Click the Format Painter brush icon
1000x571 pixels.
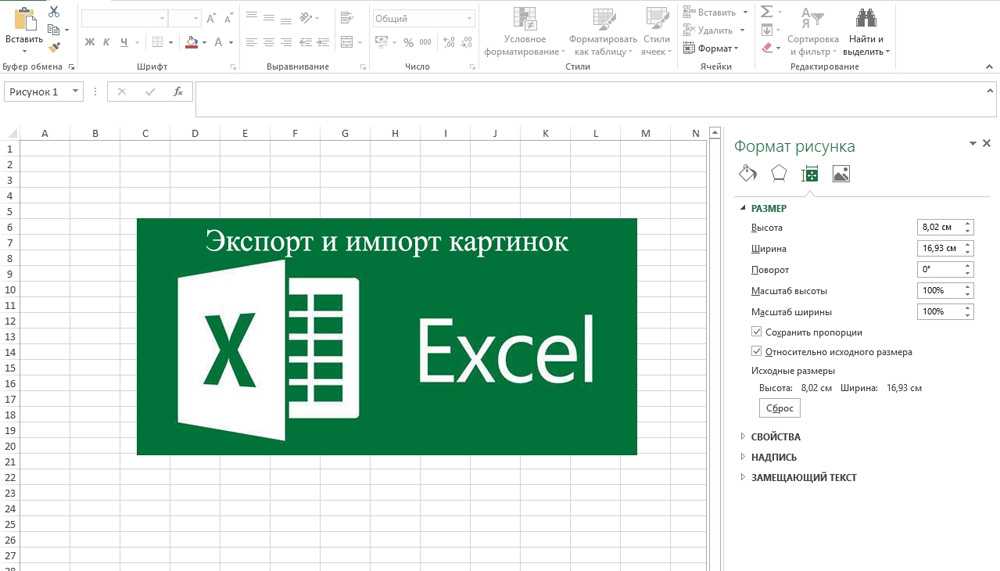click(54, 46)
